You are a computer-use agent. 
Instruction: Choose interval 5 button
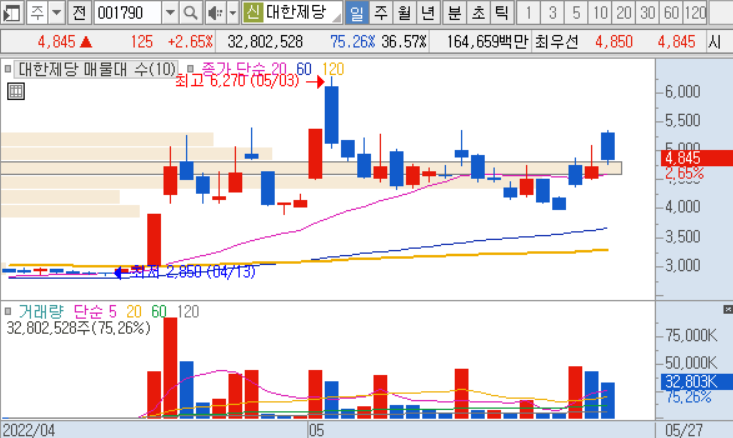click(576, 13)
